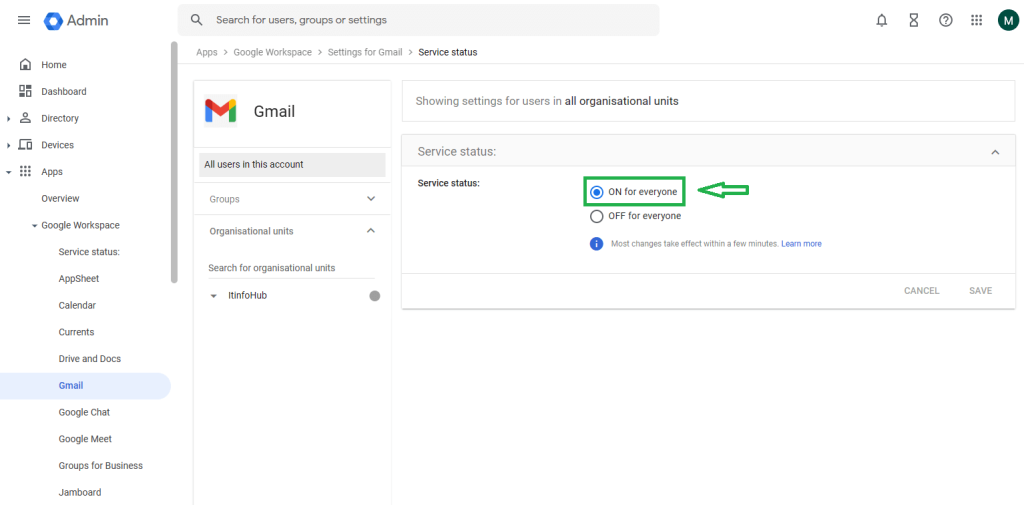Viewport: 1024px width, 505px height.
Task: Click the Google Admin logo
Action: click(x=76, y=20)
